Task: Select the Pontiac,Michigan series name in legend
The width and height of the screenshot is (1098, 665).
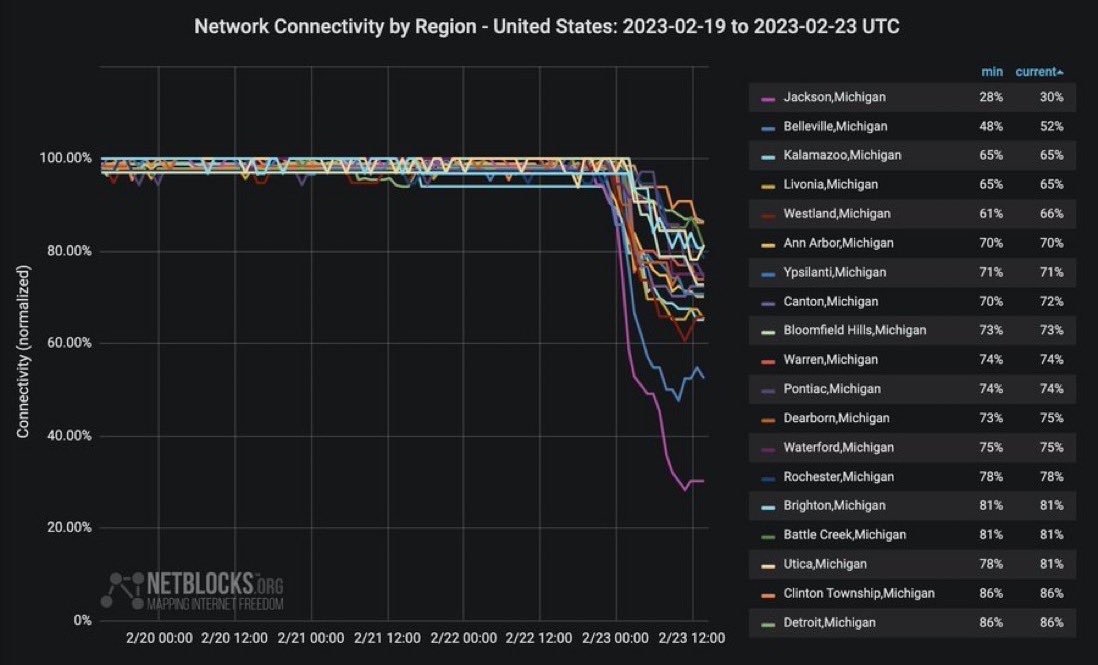Action: [x=832, y=389]
